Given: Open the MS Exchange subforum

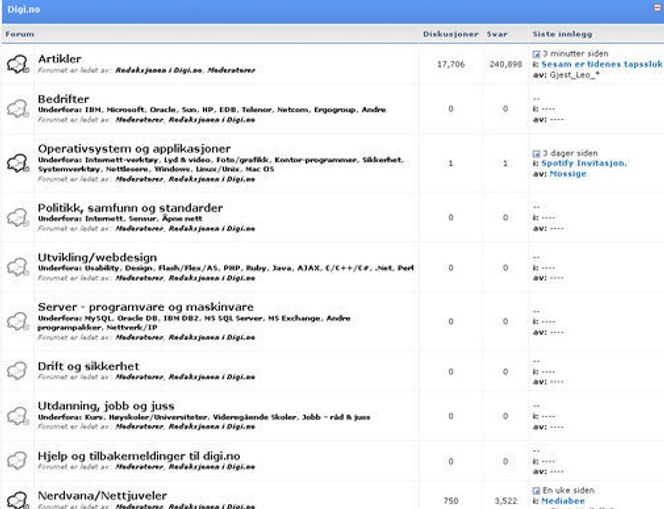Looking at the screenshot, I should (294, 318).
